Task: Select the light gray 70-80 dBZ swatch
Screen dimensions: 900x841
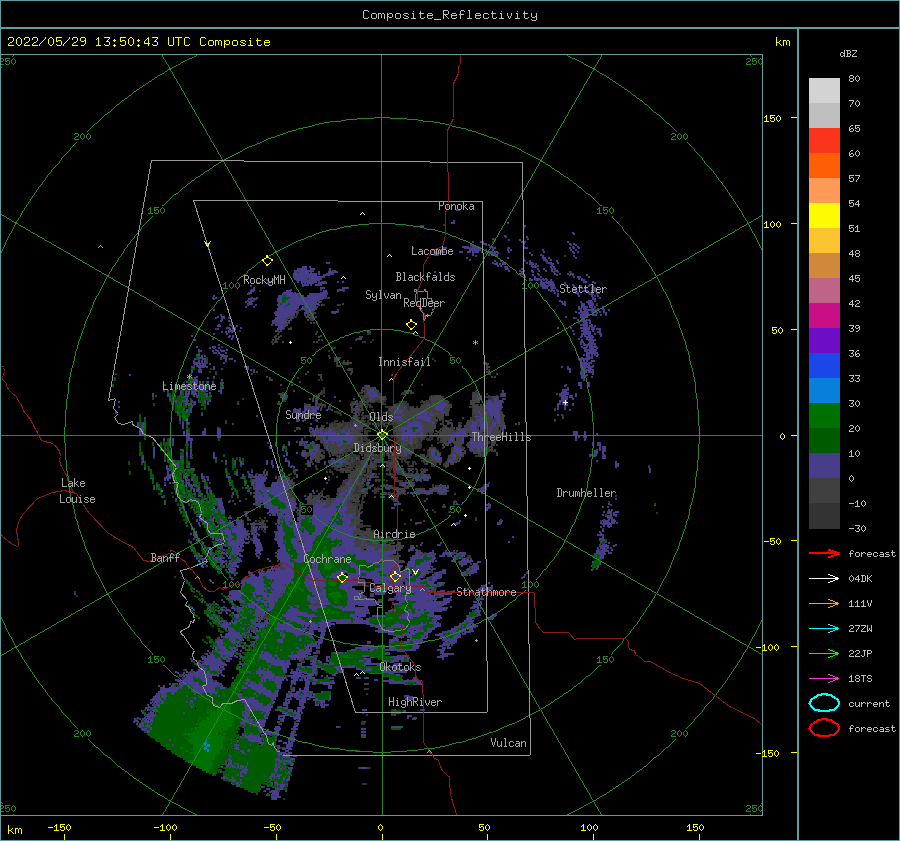Action: tap(824, 91)
